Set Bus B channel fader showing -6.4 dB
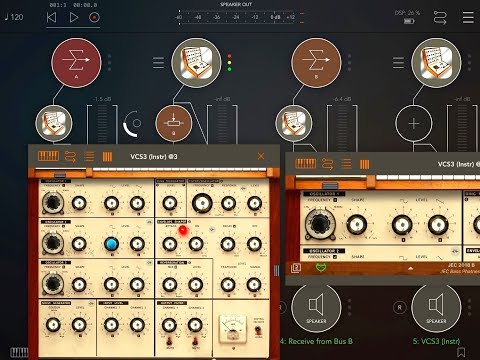Image resolution: width=480 pixels, height=360 pixels. (x=342, y=128)
